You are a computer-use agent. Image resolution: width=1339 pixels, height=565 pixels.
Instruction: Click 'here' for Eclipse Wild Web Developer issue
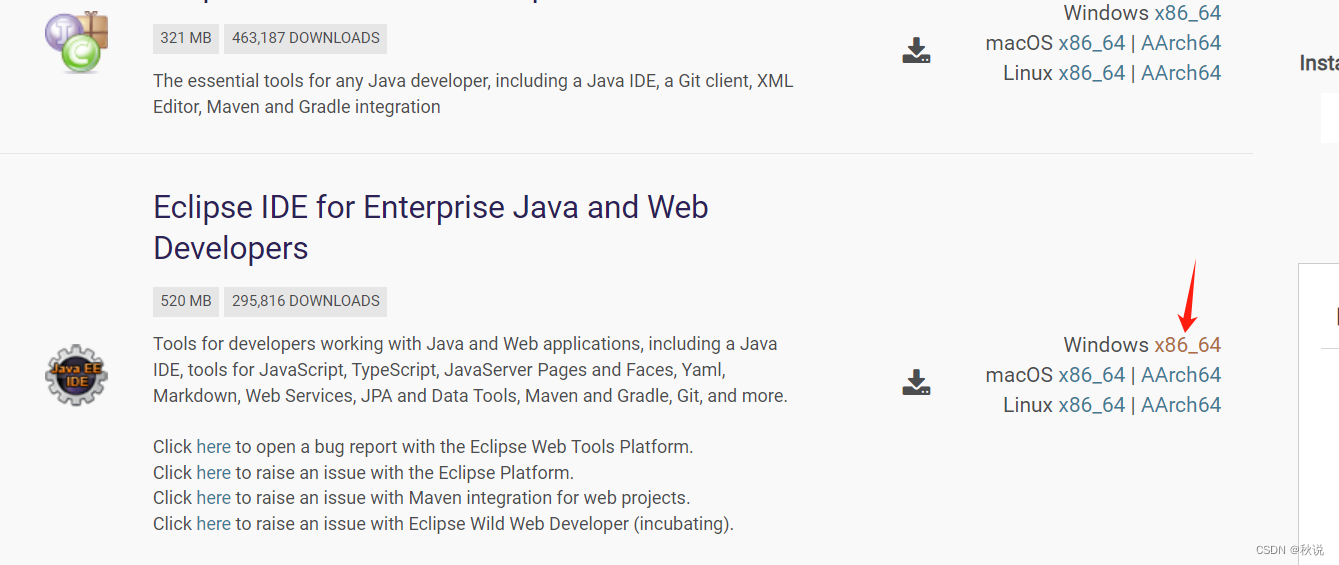[x=213, y=523]
